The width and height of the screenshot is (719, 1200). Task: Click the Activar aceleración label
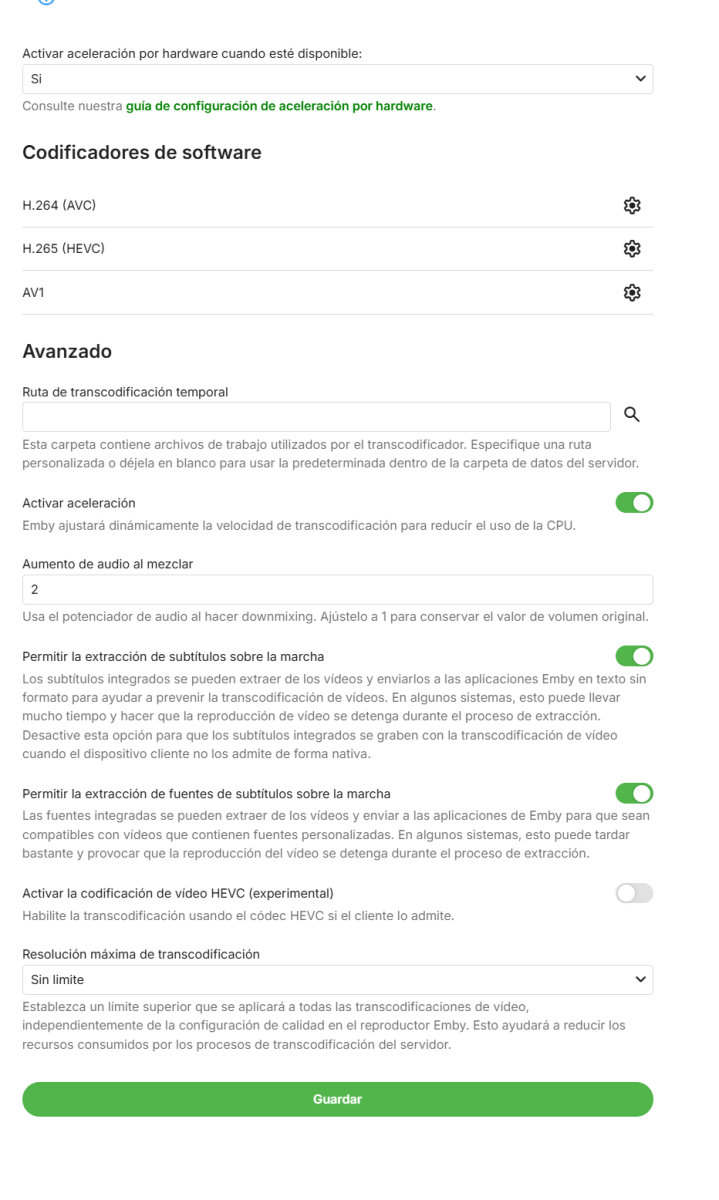[x=79, y=503]
